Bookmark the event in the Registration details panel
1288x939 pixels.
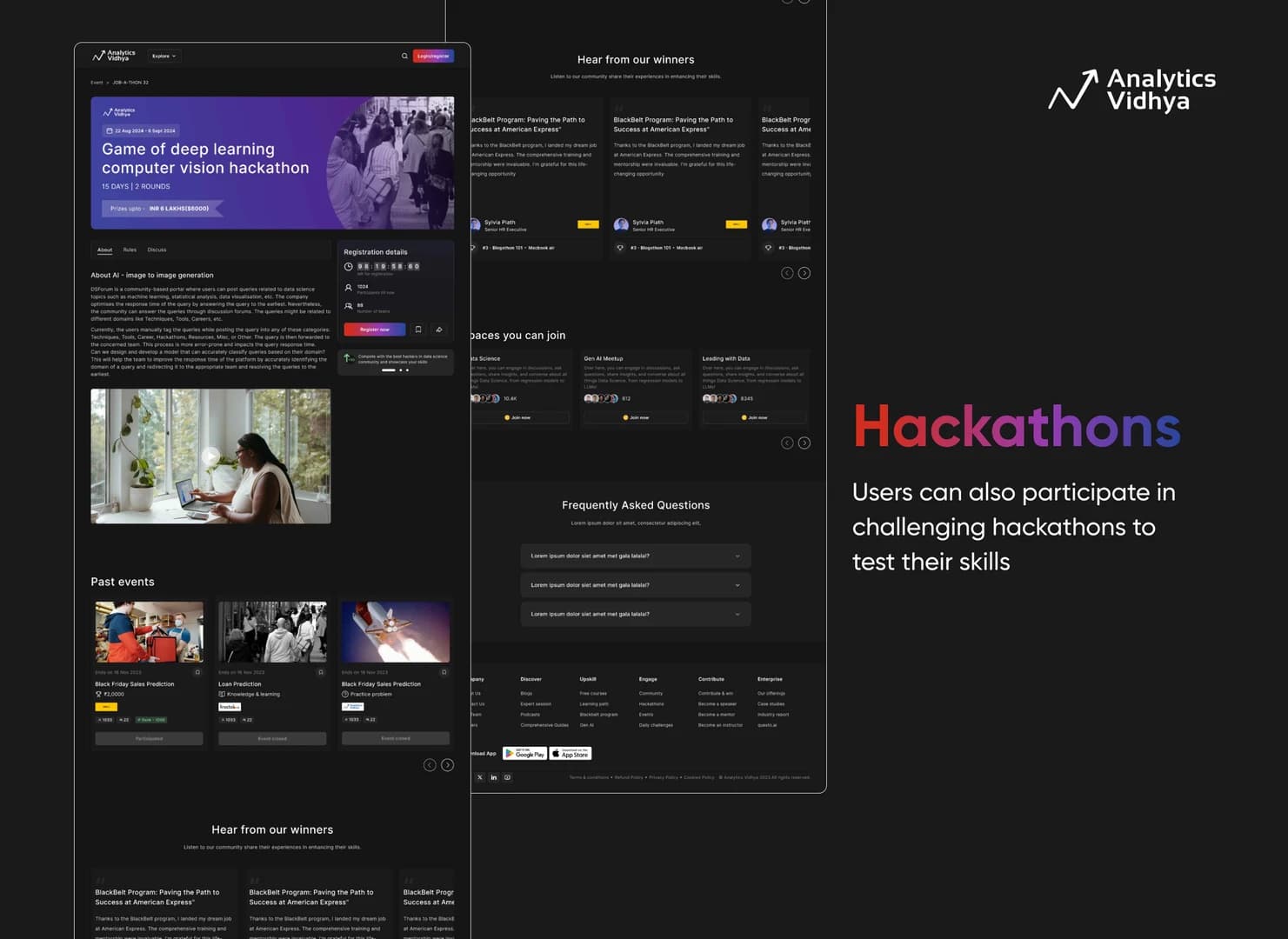click(418, 330)
